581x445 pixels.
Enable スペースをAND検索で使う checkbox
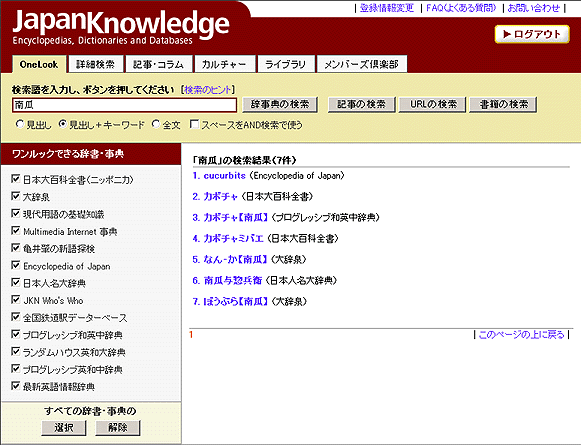click(x=194, y=124)
